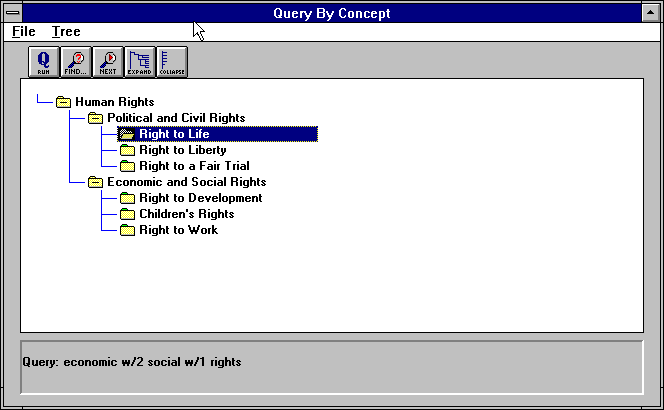The height and width of the screenshot is (410, 664).
Task: Select the Right to Development item
Action: [x=200, y=198]
